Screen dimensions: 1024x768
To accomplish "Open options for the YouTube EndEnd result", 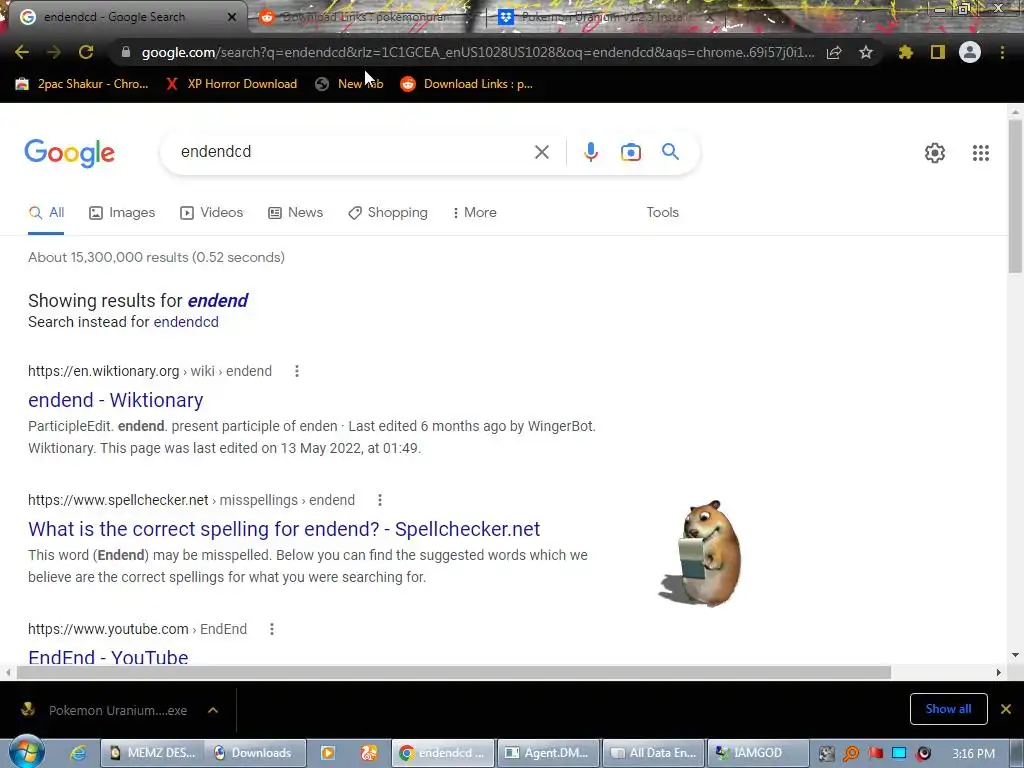I will (x=272, y=629).
